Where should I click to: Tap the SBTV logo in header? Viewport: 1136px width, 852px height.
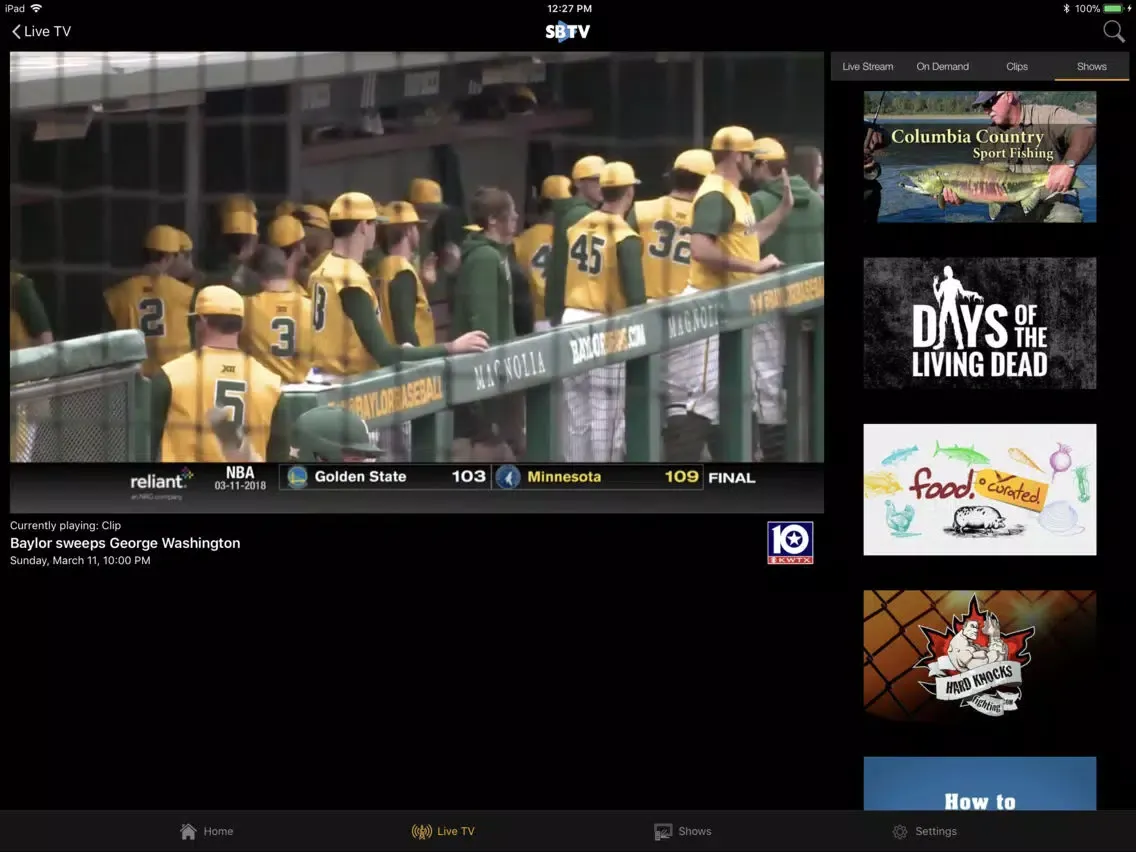click(x=568, y=31)
